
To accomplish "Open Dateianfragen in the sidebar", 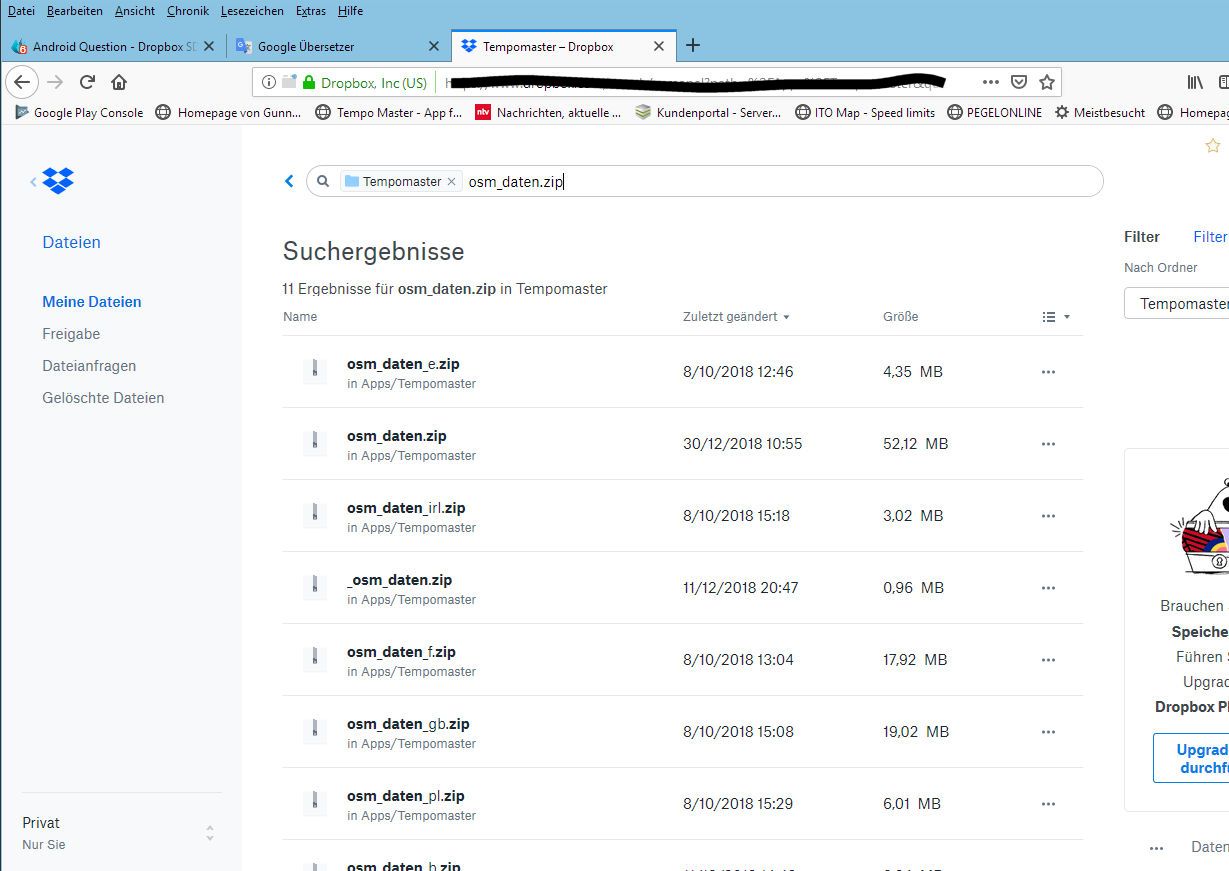I will point(89,366).
